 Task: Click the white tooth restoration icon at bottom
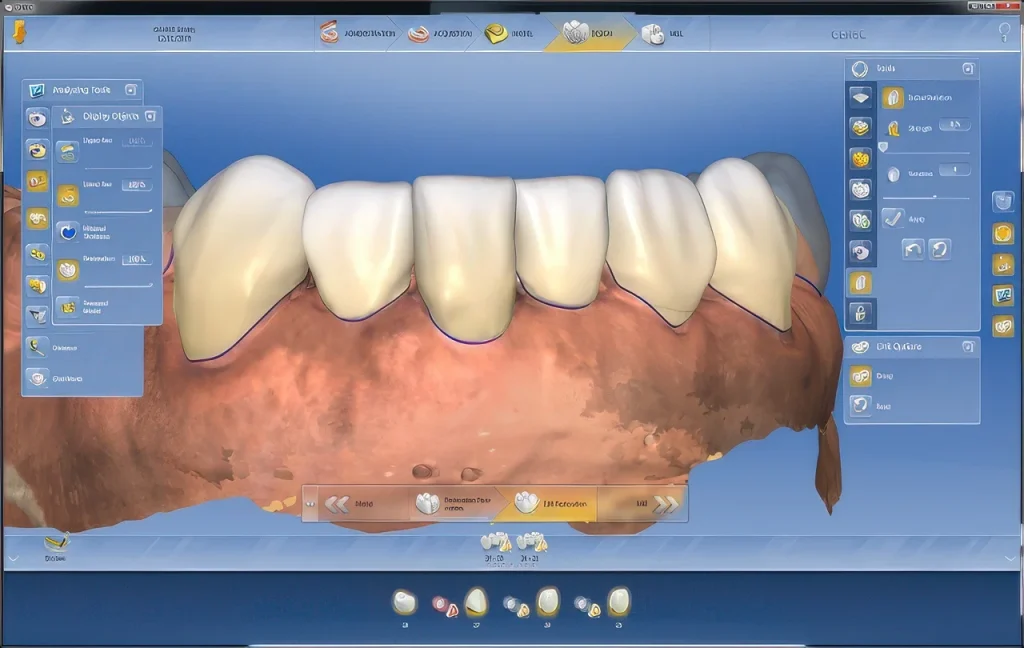404,601
